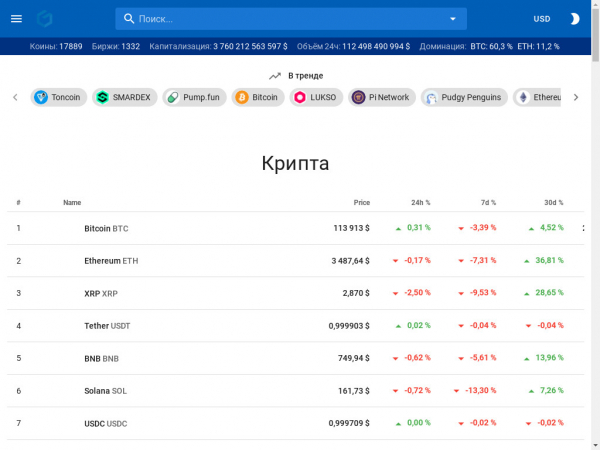The width and height of the screenshot is (600, 450).
Task: Open Tether USDT row link
Action: (x=107, y=326)
